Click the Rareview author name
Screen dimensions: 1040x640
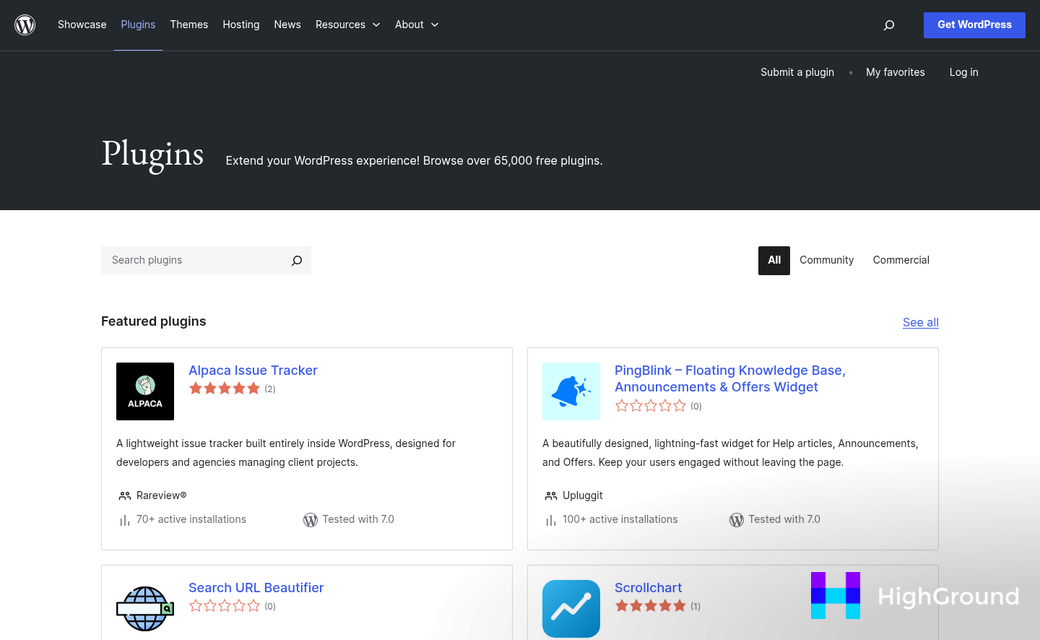pyautogui.click(x=161, y=495)
